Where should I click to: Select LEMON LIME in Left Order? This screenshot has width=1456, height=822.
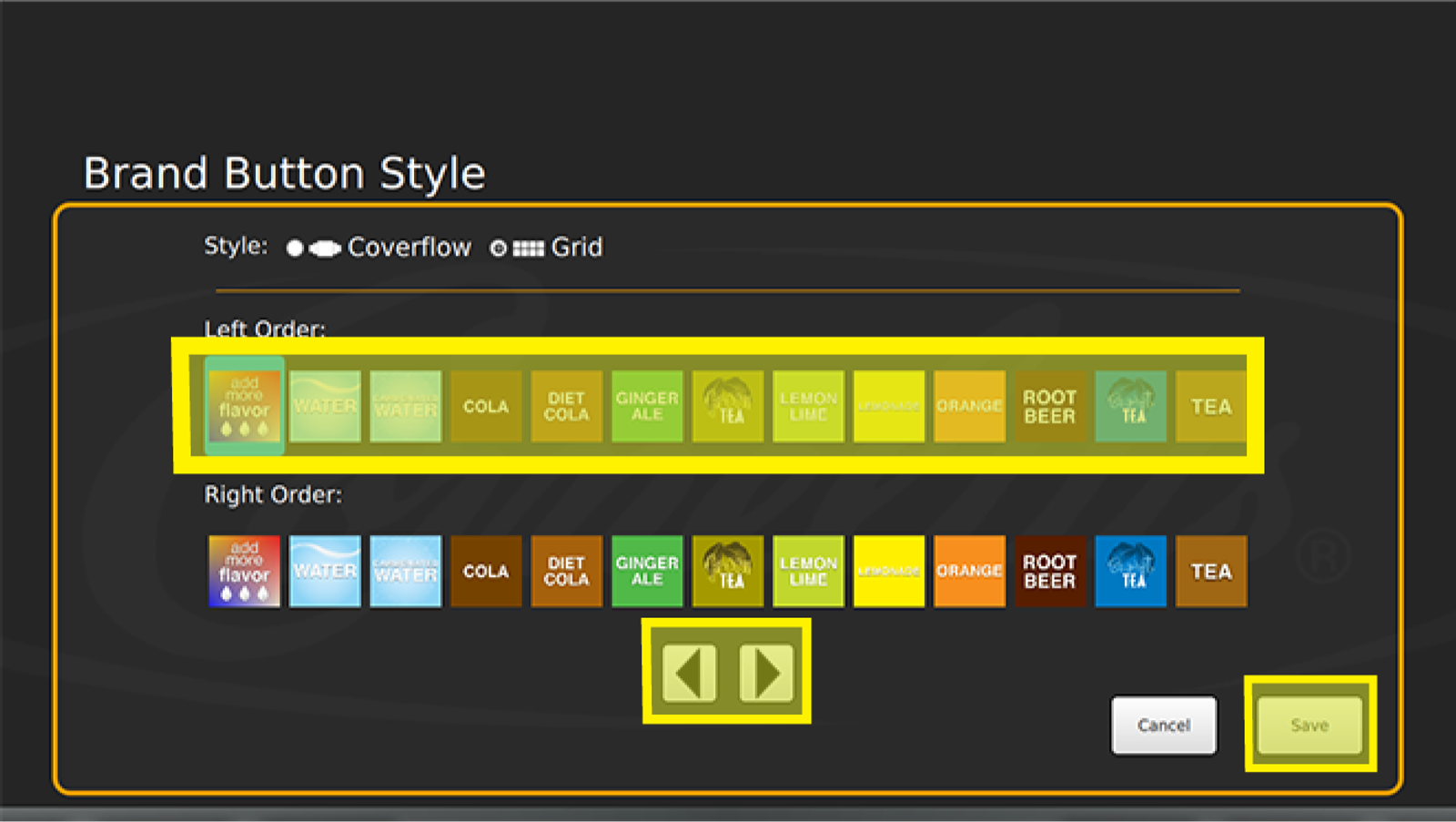point(808,406)
